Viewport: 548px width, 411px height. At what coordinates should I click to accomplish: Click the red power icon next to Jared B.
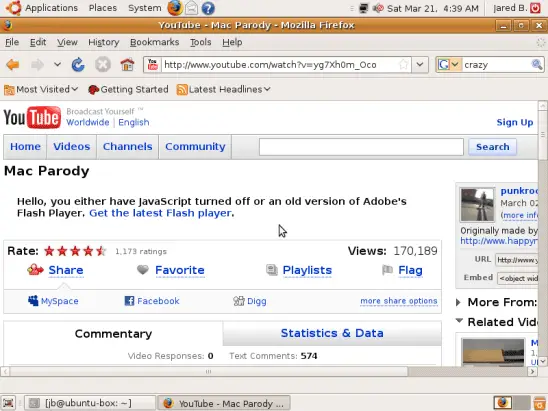(x=535, y=8)
